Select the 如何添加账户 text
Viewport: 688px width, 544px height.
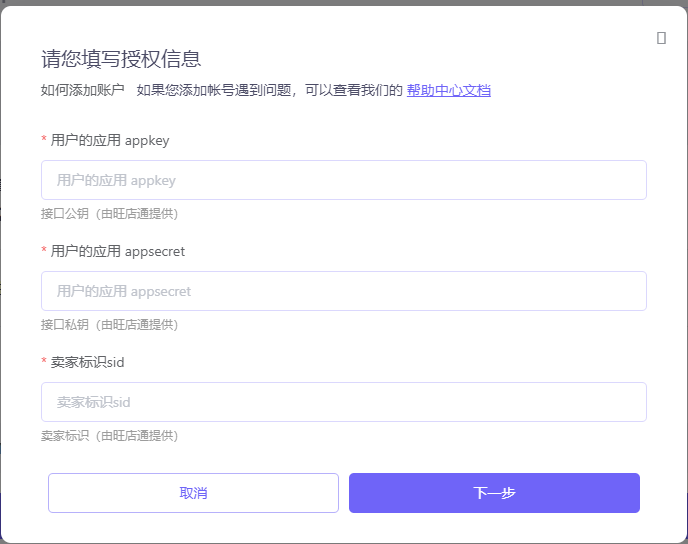pos(83,90)
